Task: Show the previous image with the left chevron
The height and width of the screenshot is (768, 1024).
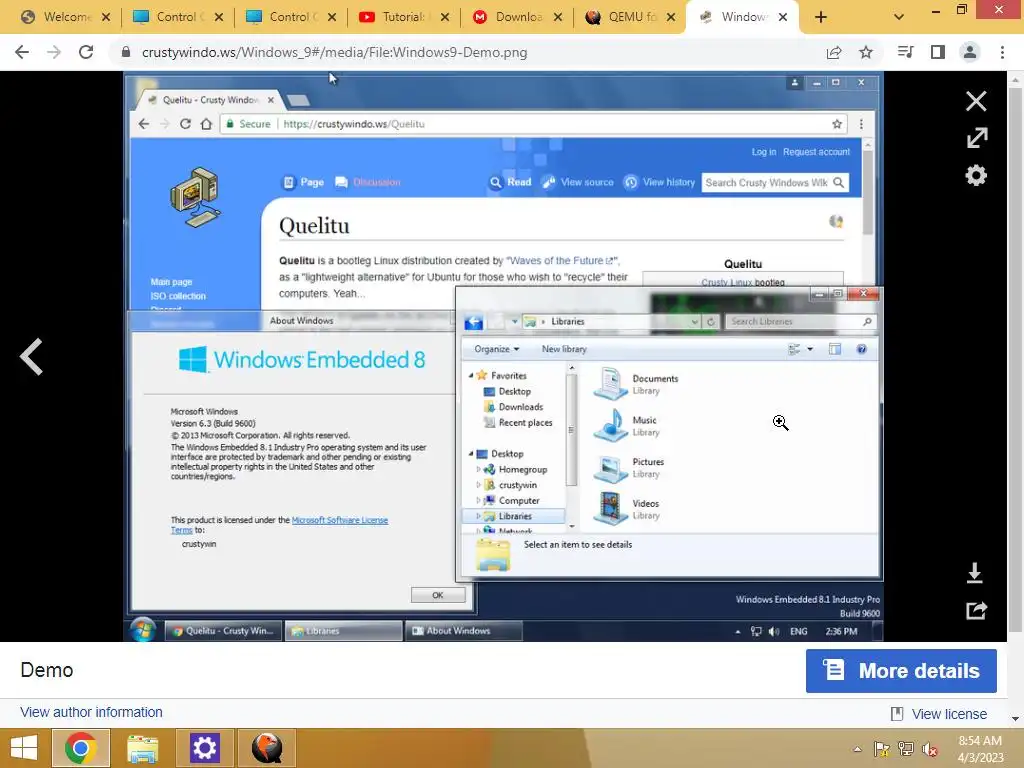Action: point(31,357)
